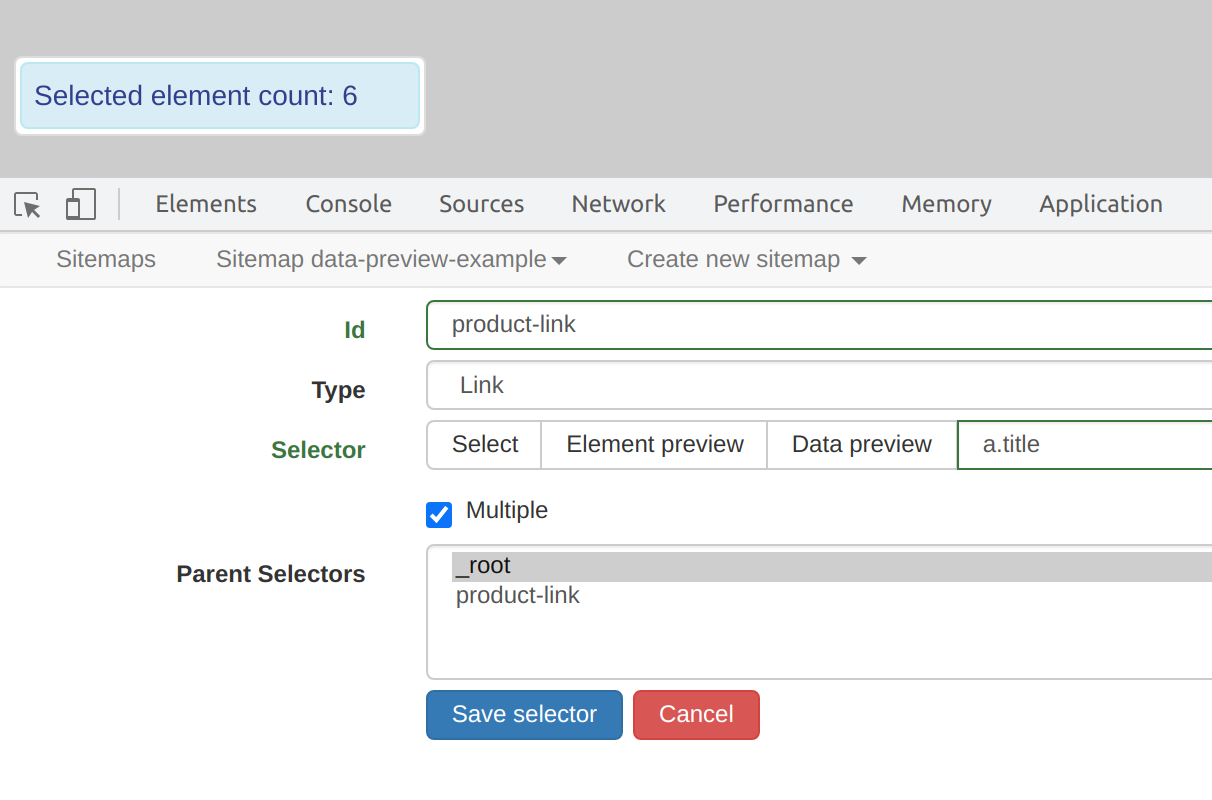Open the Type dropdown showing Link
This screenshot has height=800, width=1212.
pyautogui.click(x=700, y=384)
